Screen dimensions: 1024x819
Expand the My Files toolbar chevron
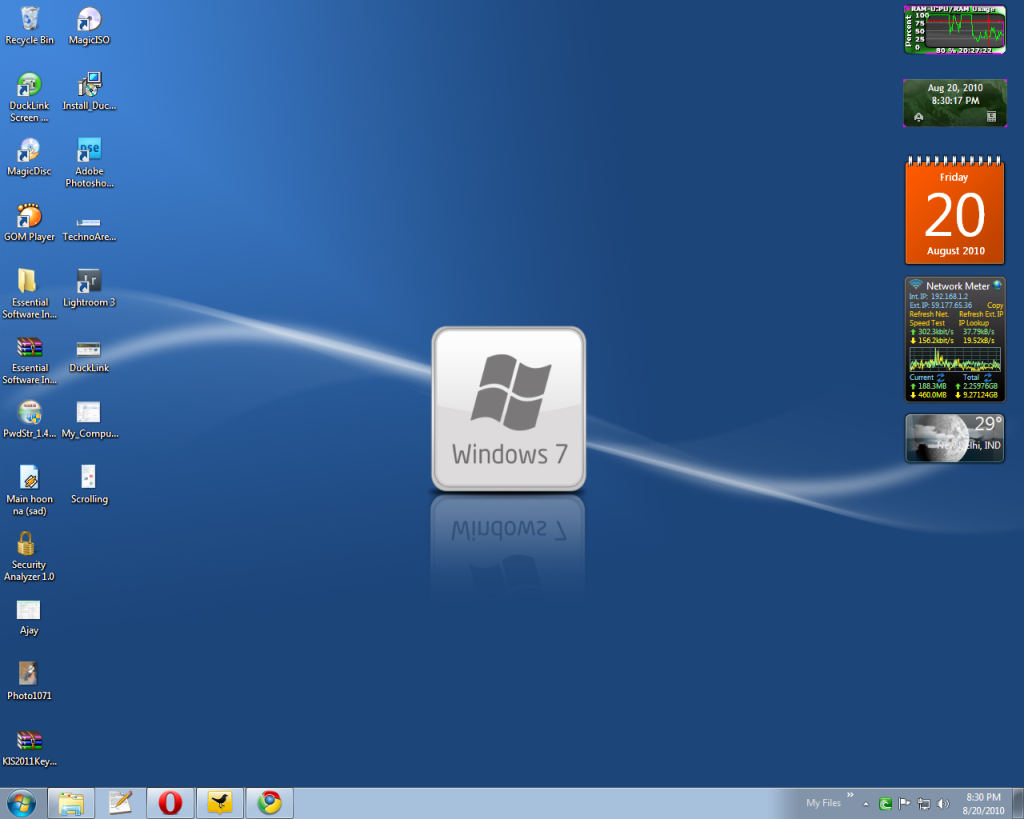[x=850, y=795]
